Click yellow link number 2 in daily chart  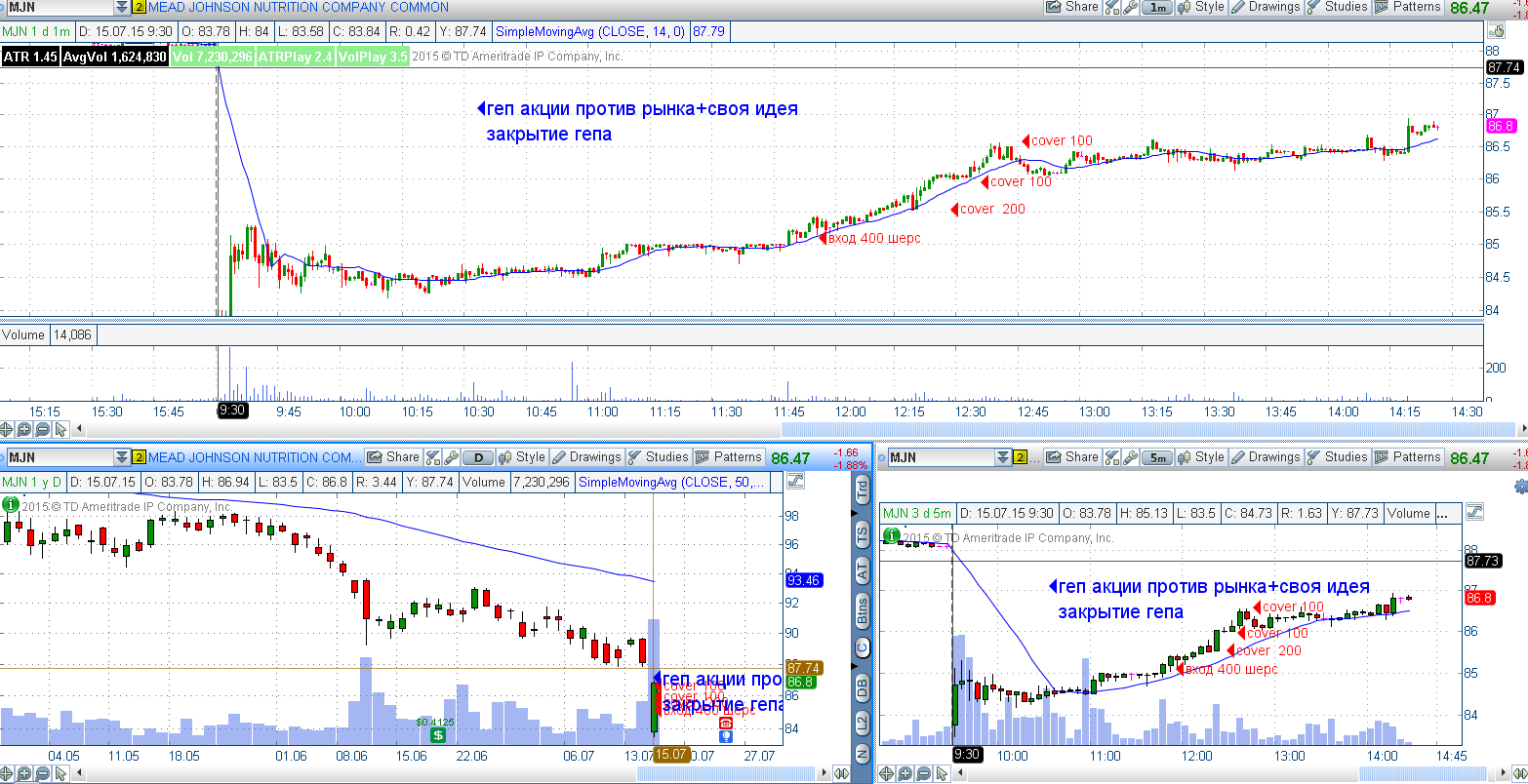(x=139, y=456)
